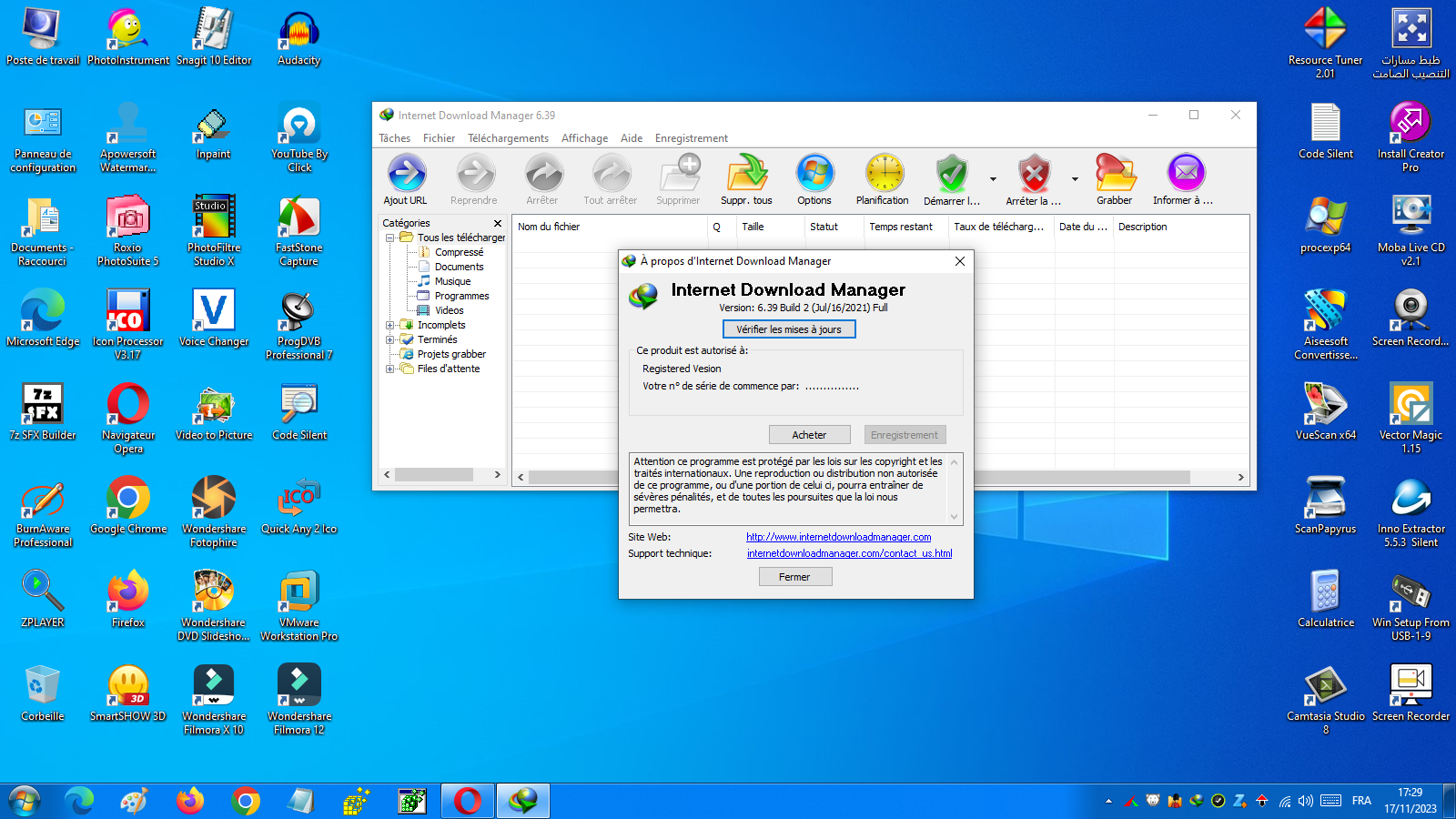
Task: Open Google Chrome desktop icon
Action: (128, 506)
